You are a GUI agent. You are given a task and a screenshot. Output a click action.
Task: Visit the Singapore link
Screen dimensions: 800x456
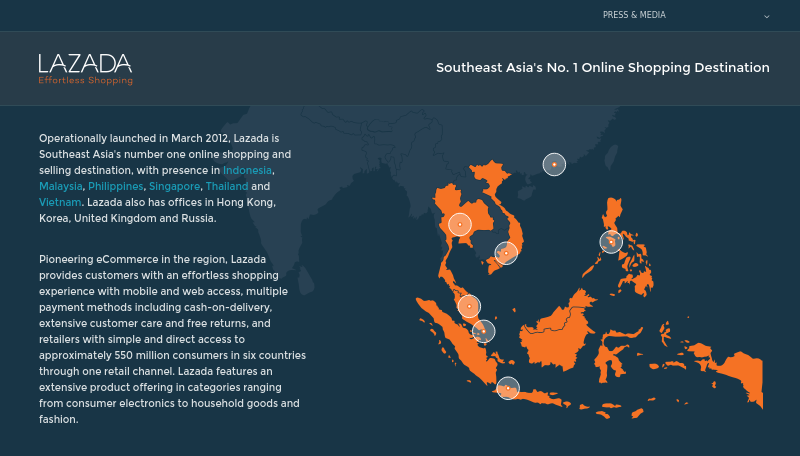(x=174, y=186)
